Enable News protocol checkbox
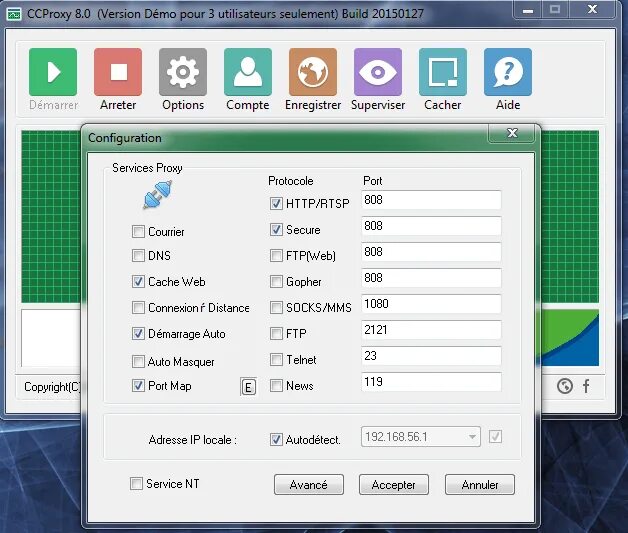 click(276, 386)
